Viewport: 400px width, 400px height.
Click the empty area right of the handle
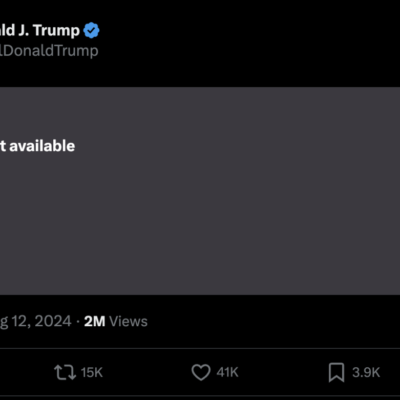(247, 51)
